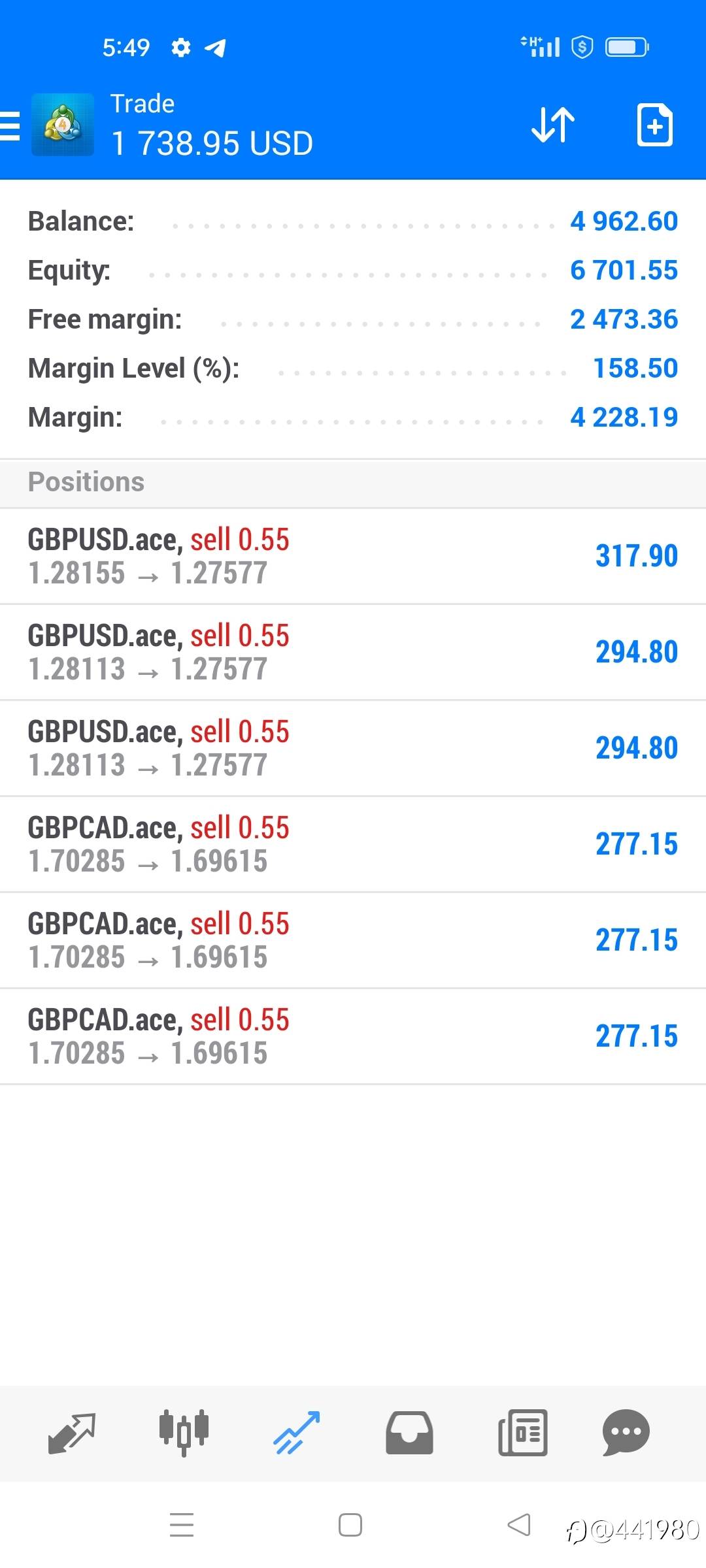This screenshot has width=706, height=1568.
Task: Create a new order with plus icon
Action: 654,124
